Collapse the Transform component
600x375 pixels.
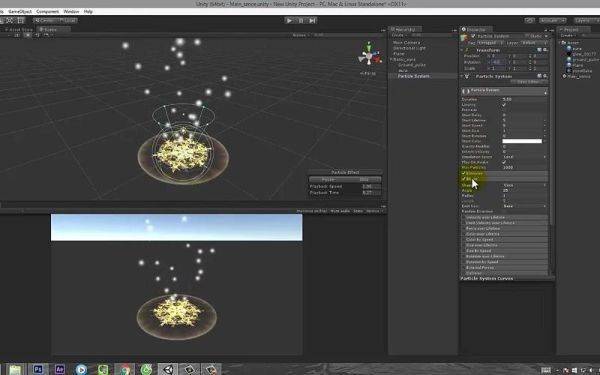pyautogui.click(x=462, y=50)
